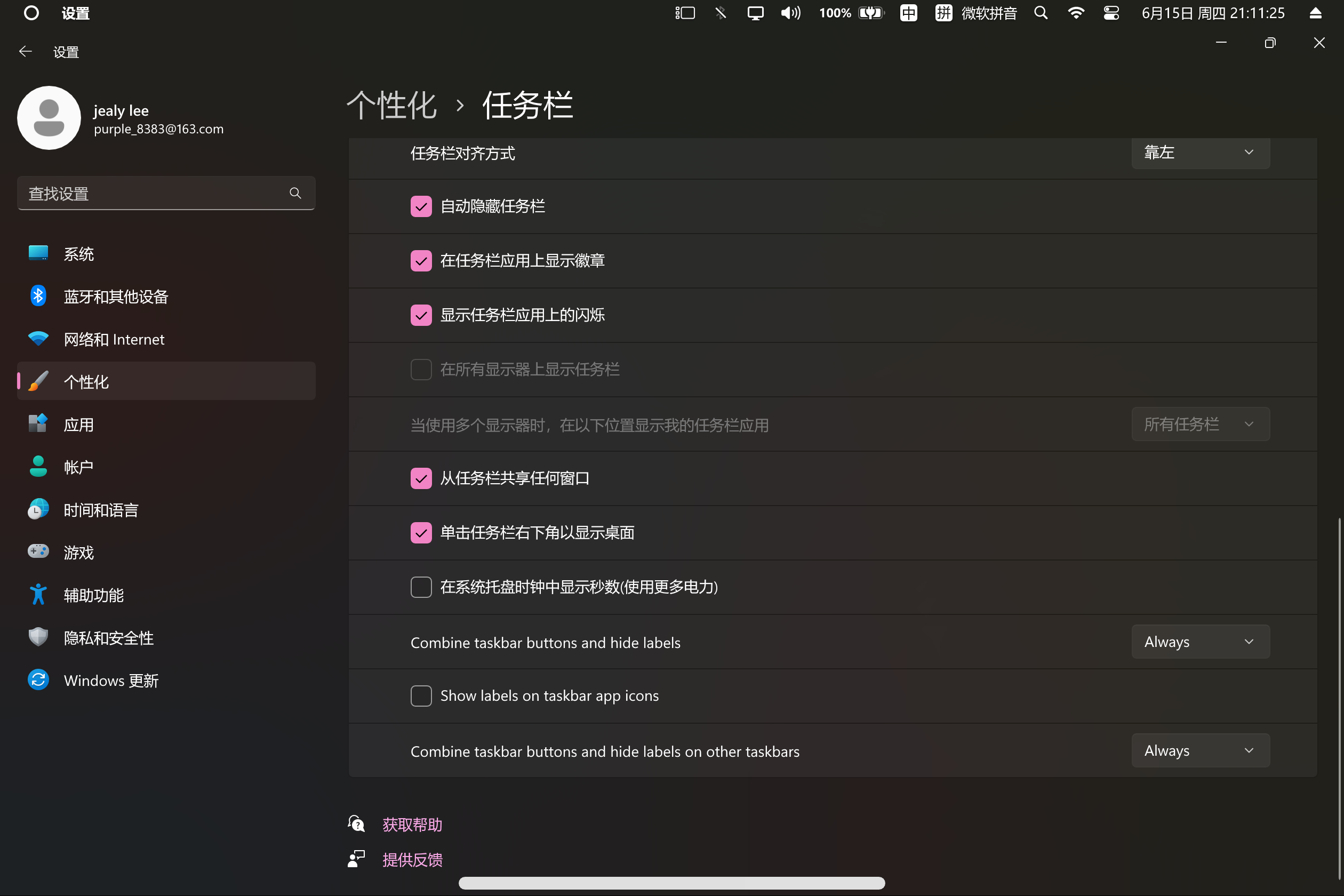Screen dimensions: 1344x896
Task: Click the search magnifier in the settings search box
Action: [x=295, y=193]
